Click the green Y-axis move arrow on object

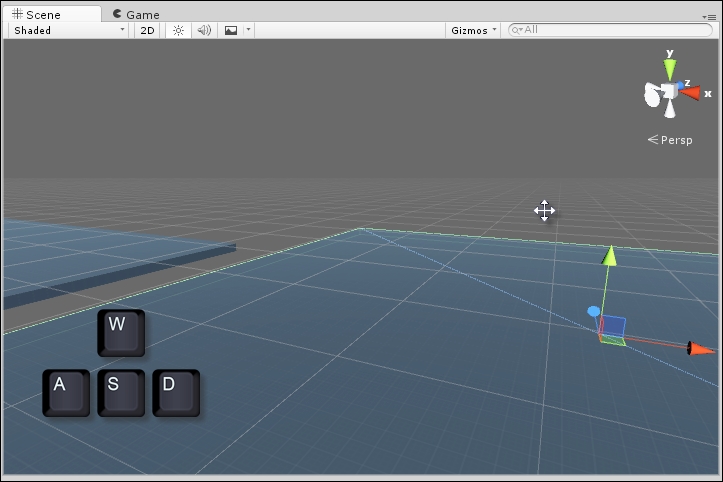[611, 257]
